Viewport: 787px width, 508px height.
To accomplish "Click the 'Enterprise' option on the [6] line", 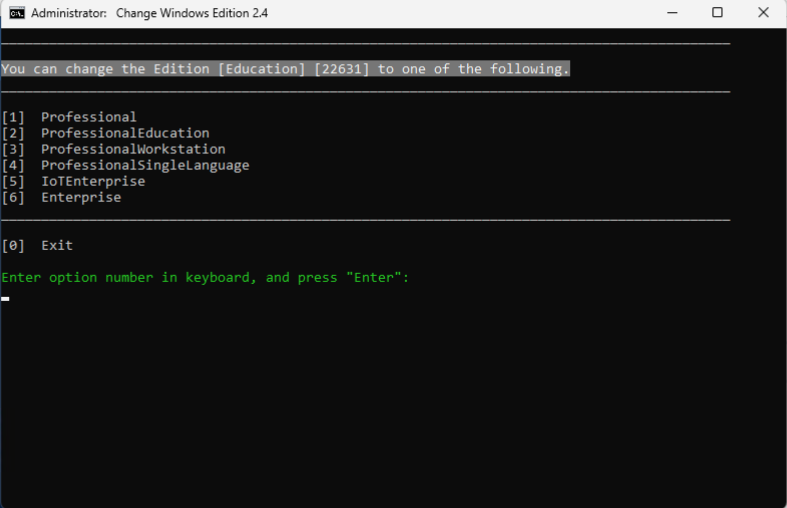I will coord(81,197).
